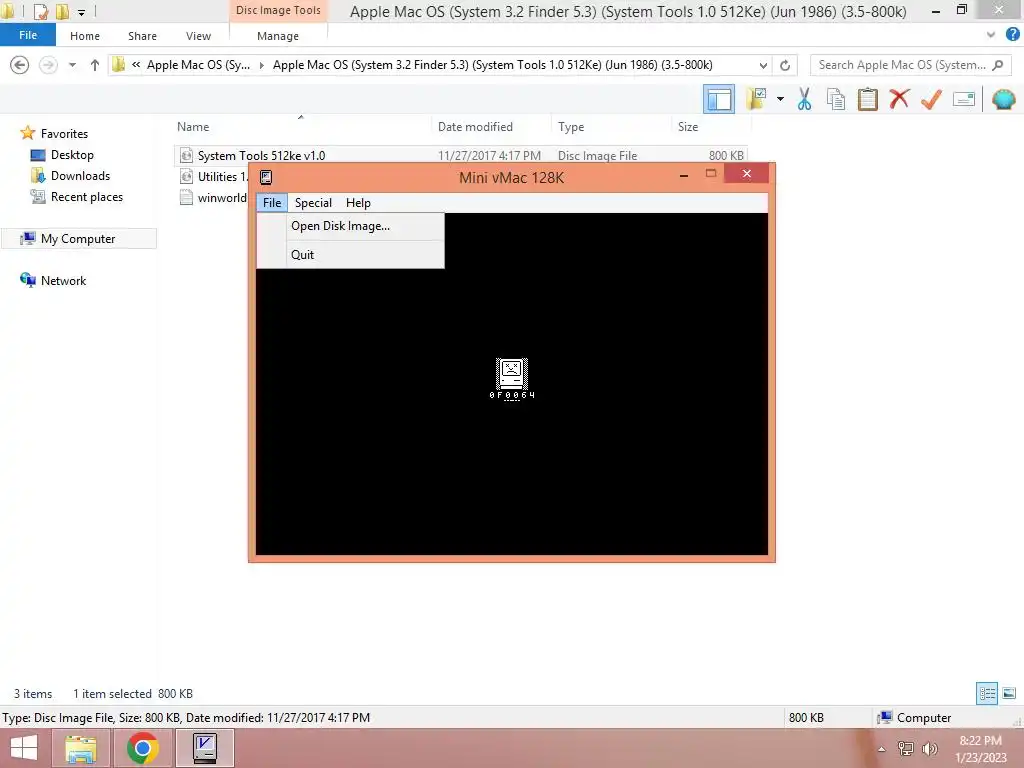Viewport: 1024px width, 768px height.
Task: Click the Rename label icon
Action: pyautogui.click(x=964, y=99)
